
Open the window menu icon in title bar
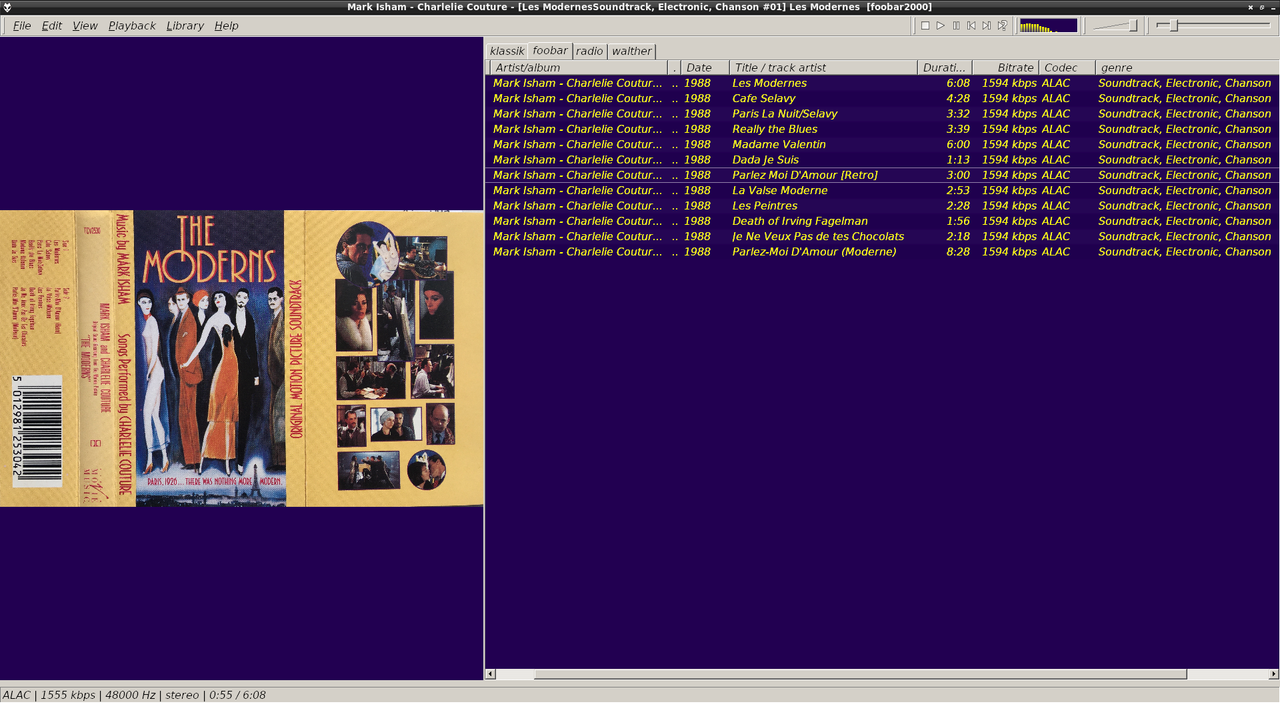click(x=7, y=7)
